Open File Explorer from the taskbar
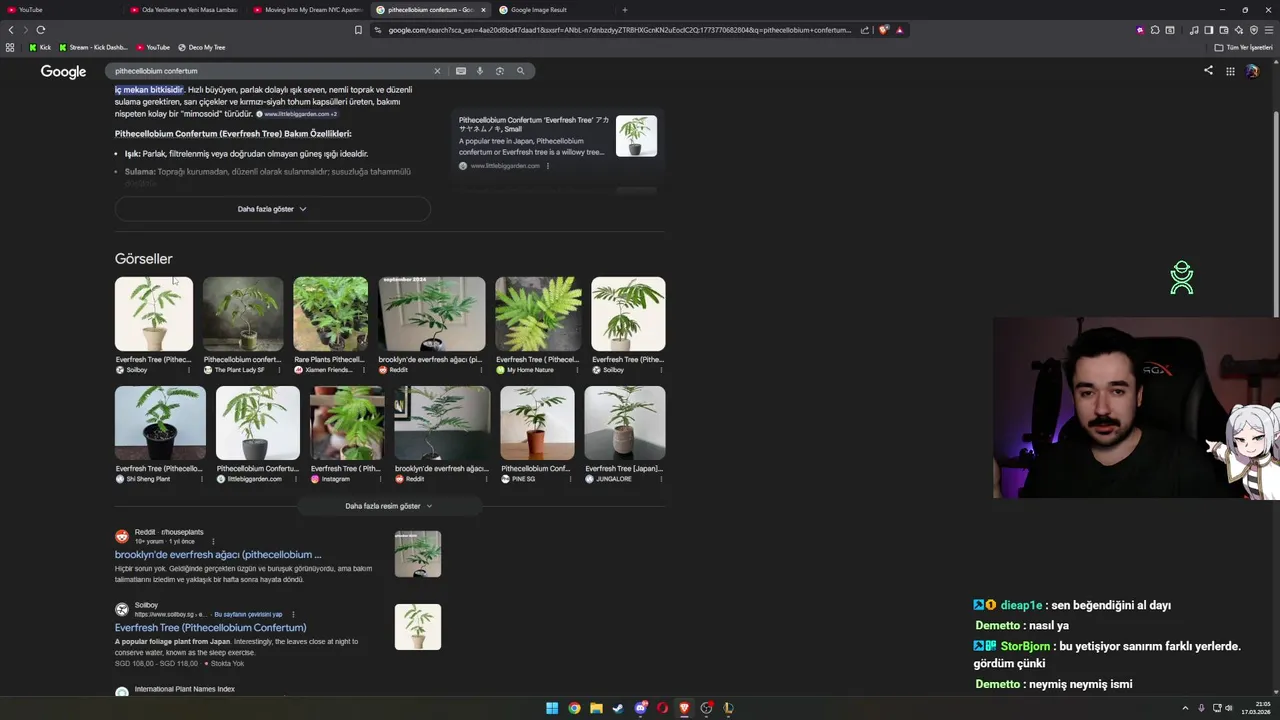 [x=596, y=708]
